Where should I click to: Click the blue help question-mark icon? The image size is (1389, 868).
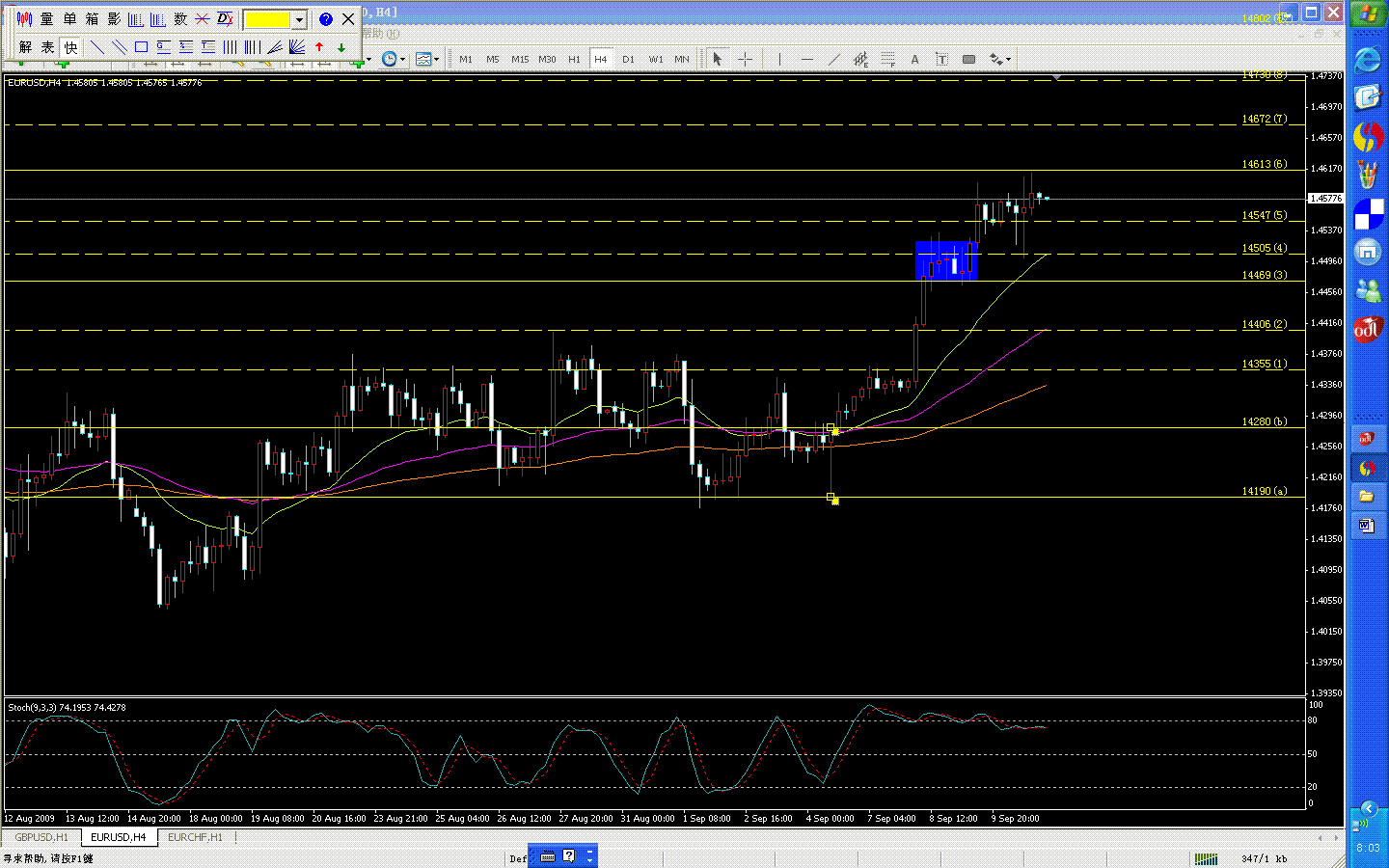(x=326, y=19)
